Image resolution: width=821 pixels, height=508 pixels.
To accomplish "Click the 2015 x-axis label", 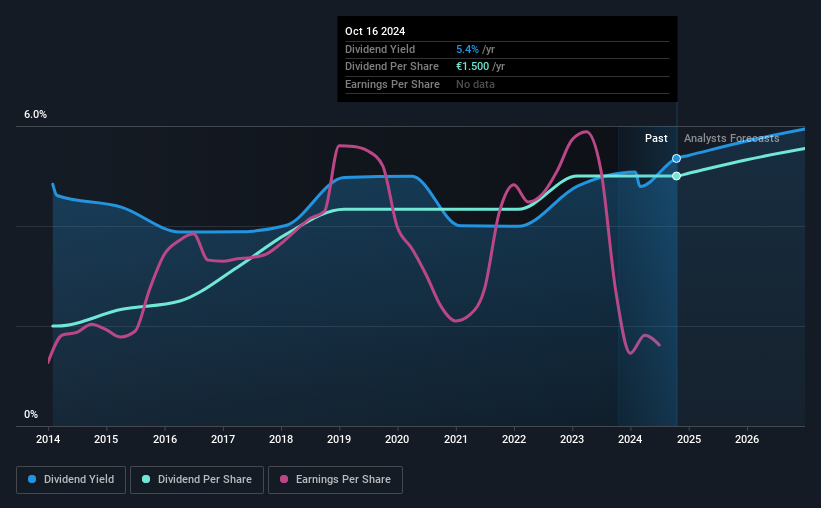I will [106, 439].
